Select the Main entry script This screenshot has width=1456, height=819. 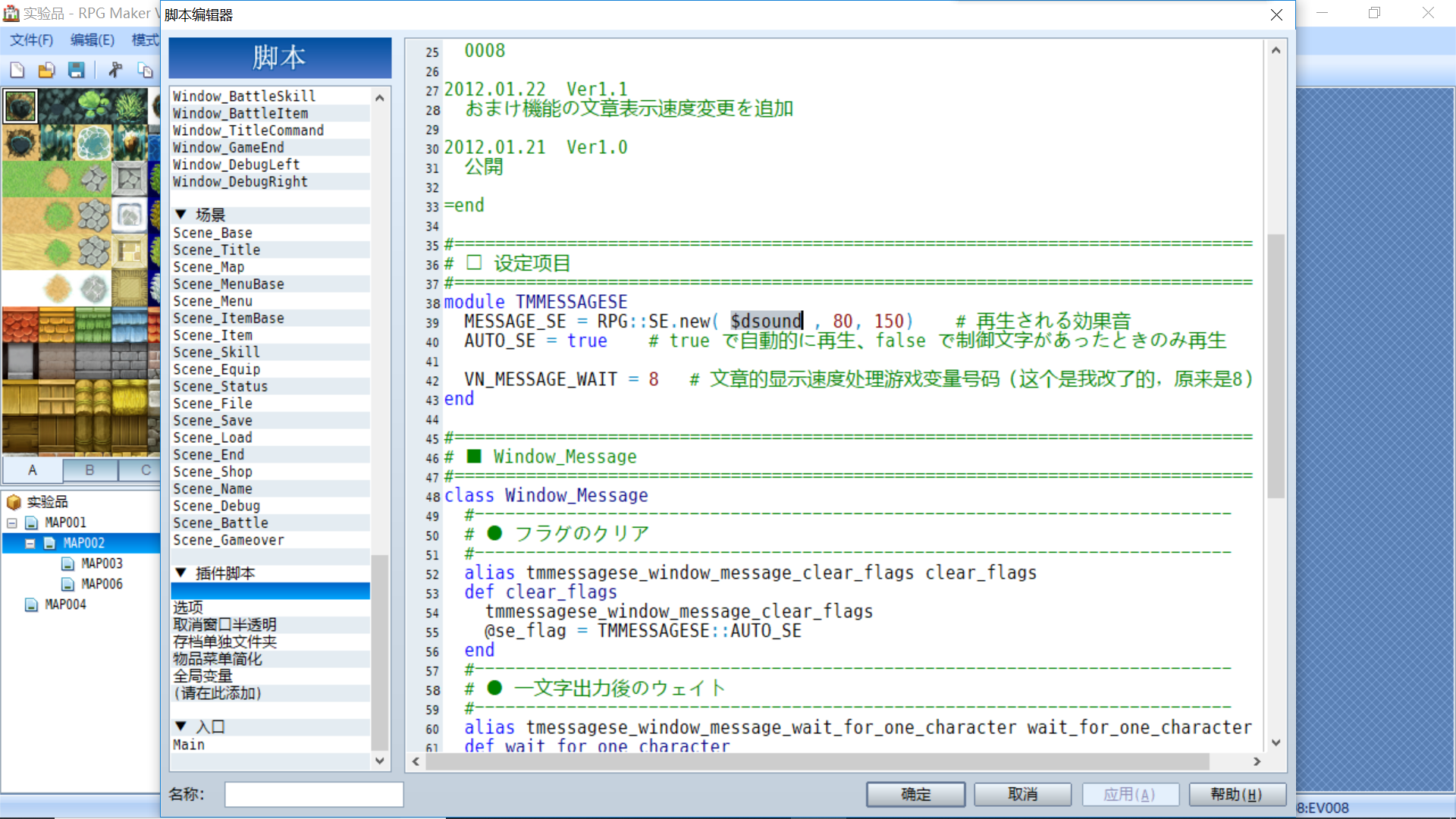271,745
